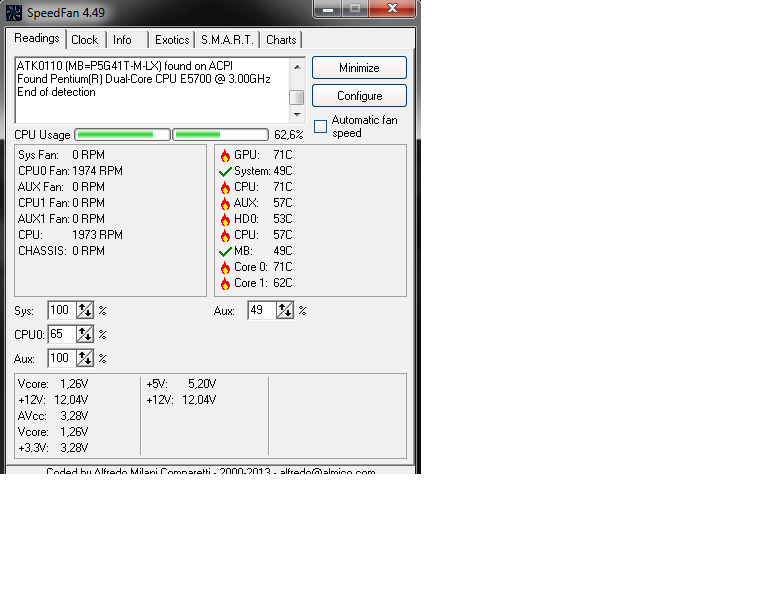Click the SpeedFan app icon in title bar
Viewport: 768px width, 614px height.
14,12
